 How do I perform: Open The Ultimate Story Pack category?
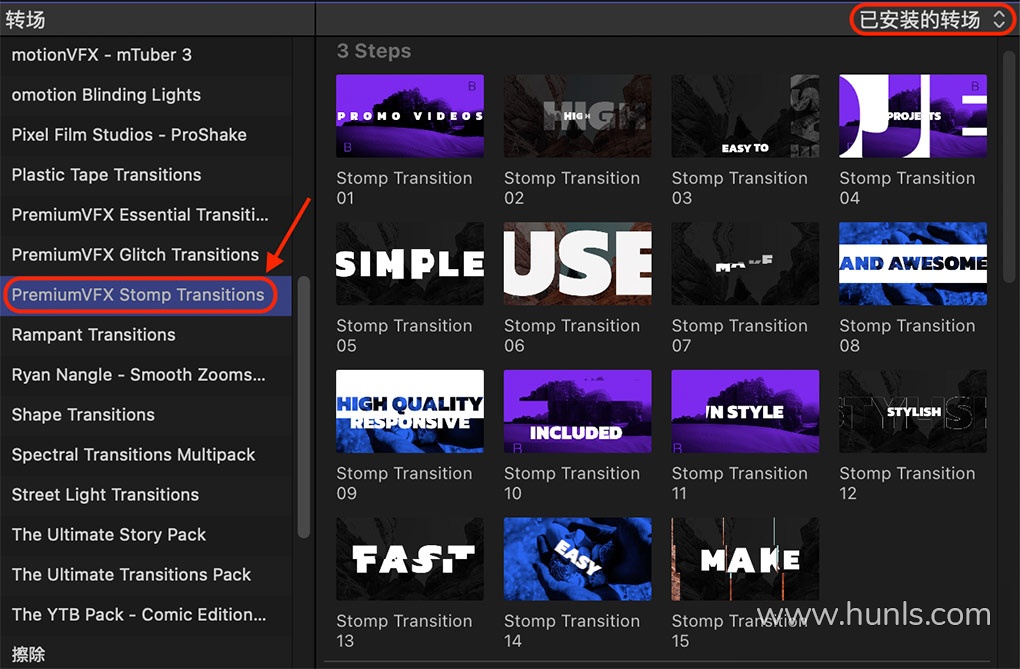pyautogui.click(x=108, y=535)
